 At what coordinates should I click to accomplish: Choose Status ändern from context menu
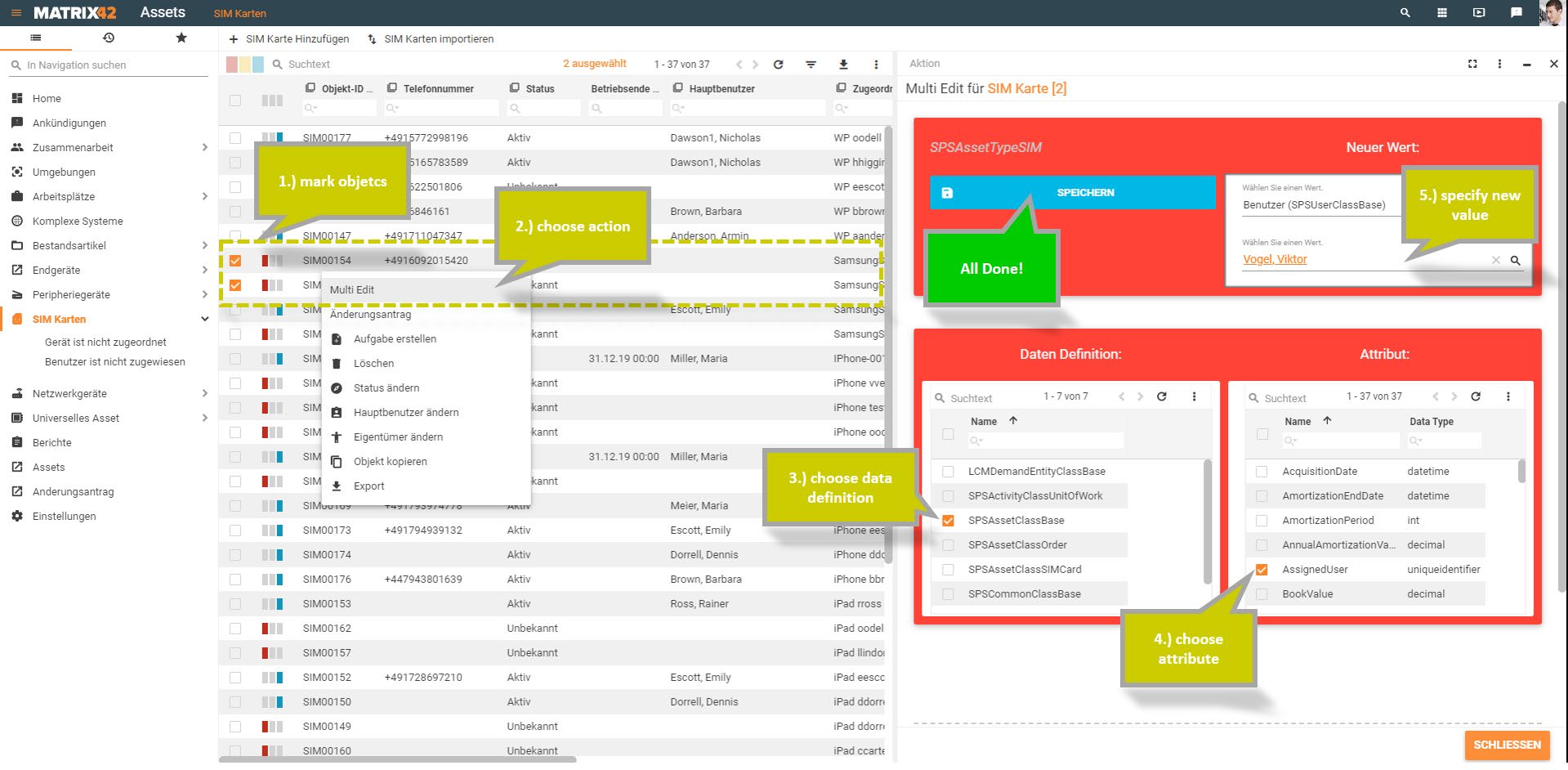(x=386, y=388)
